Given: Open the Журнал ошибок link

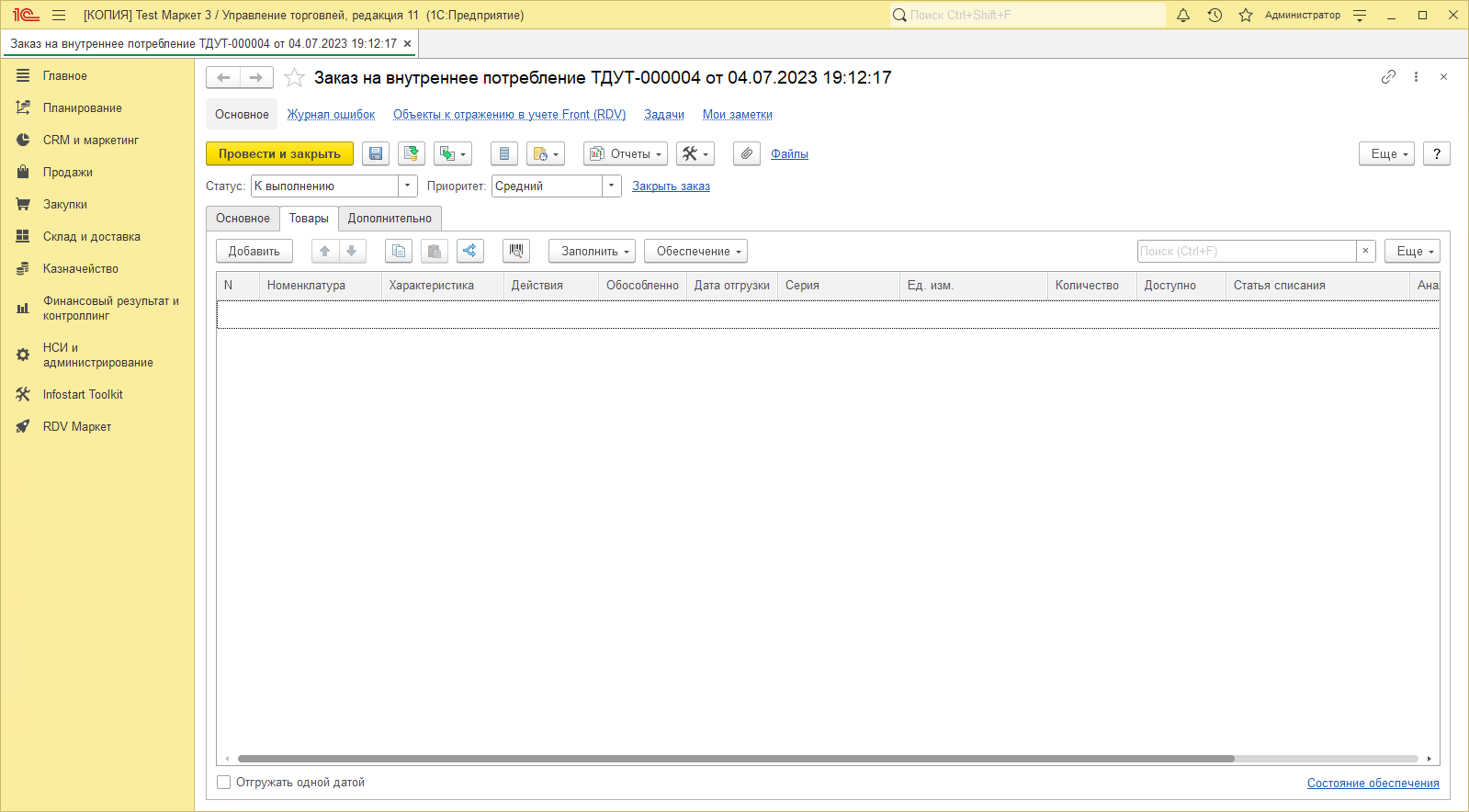Looking at the screenshot, I should 331,115.
